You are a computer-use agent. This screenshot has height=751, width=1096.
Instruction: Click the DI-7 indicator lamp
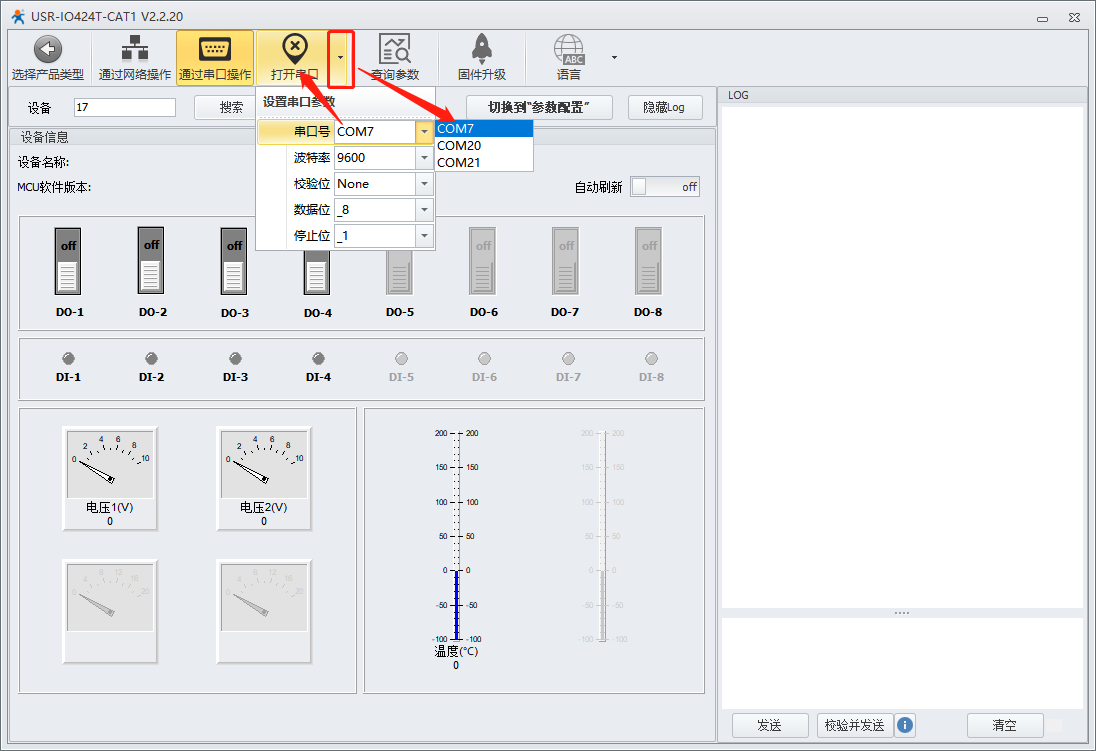(568, 359)
